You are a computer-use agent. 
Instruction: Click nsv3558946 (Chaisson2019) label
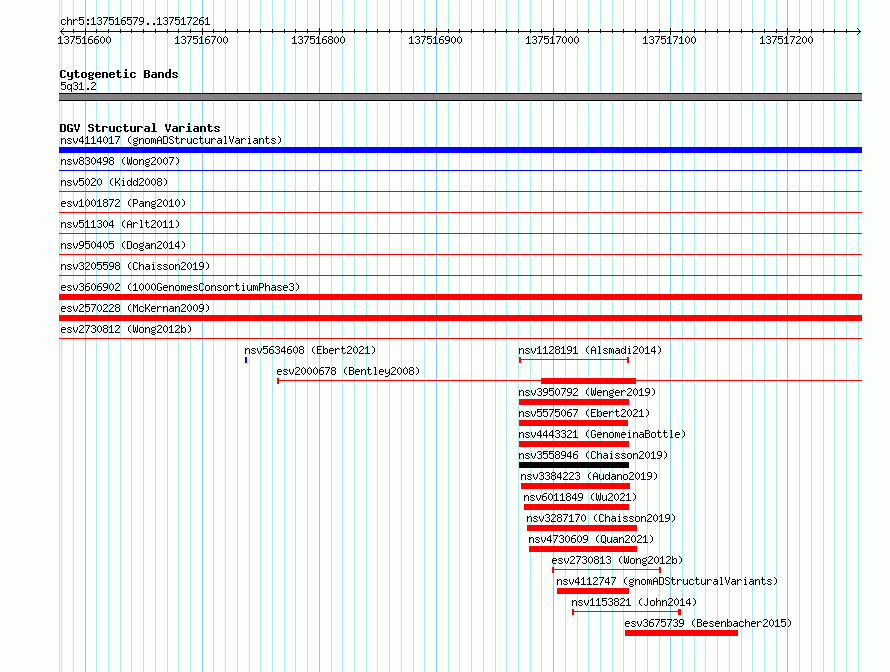pyautogui.click(x=593, y=455)
